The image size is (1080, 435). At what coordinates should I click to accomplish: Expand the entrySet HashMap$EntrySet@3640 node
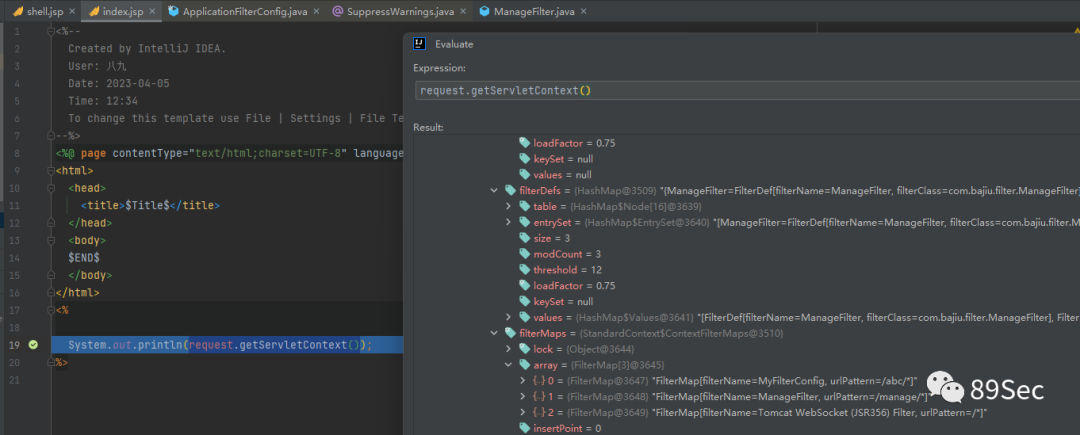coord(508,222)
